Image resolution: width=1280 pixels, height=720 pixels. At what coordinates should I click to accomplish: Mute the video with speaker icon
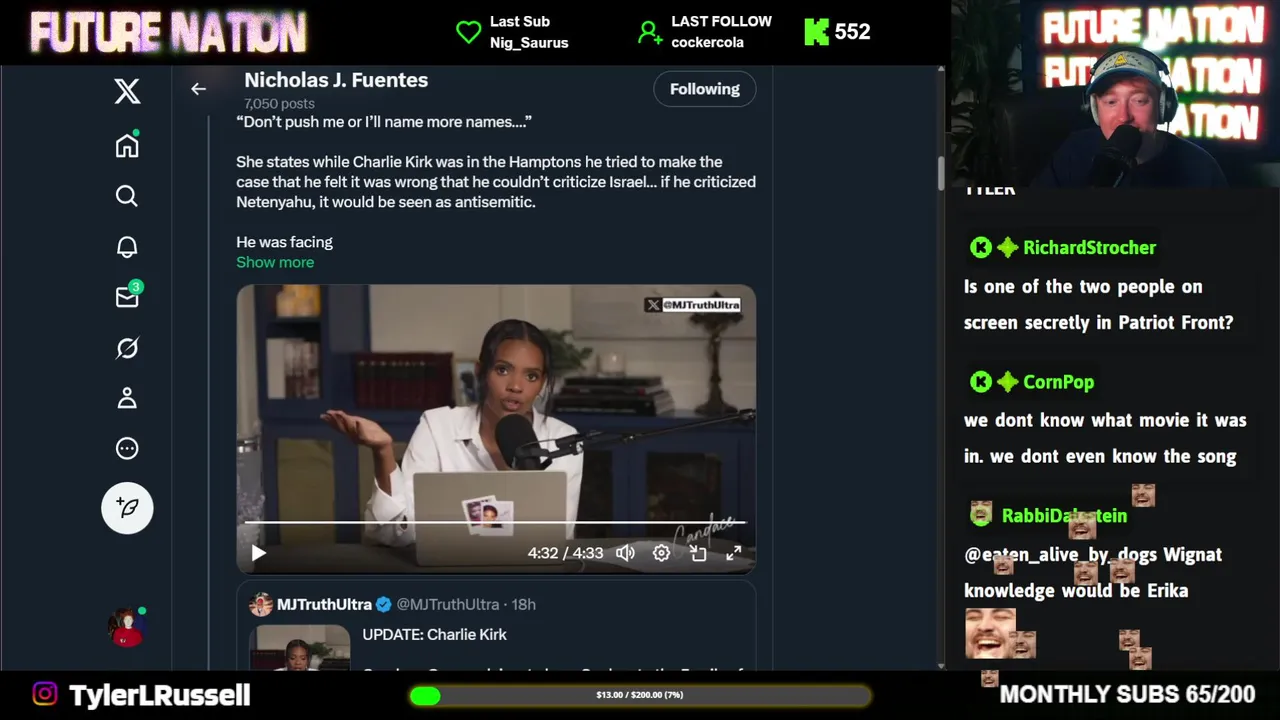[x=625, y=553]
